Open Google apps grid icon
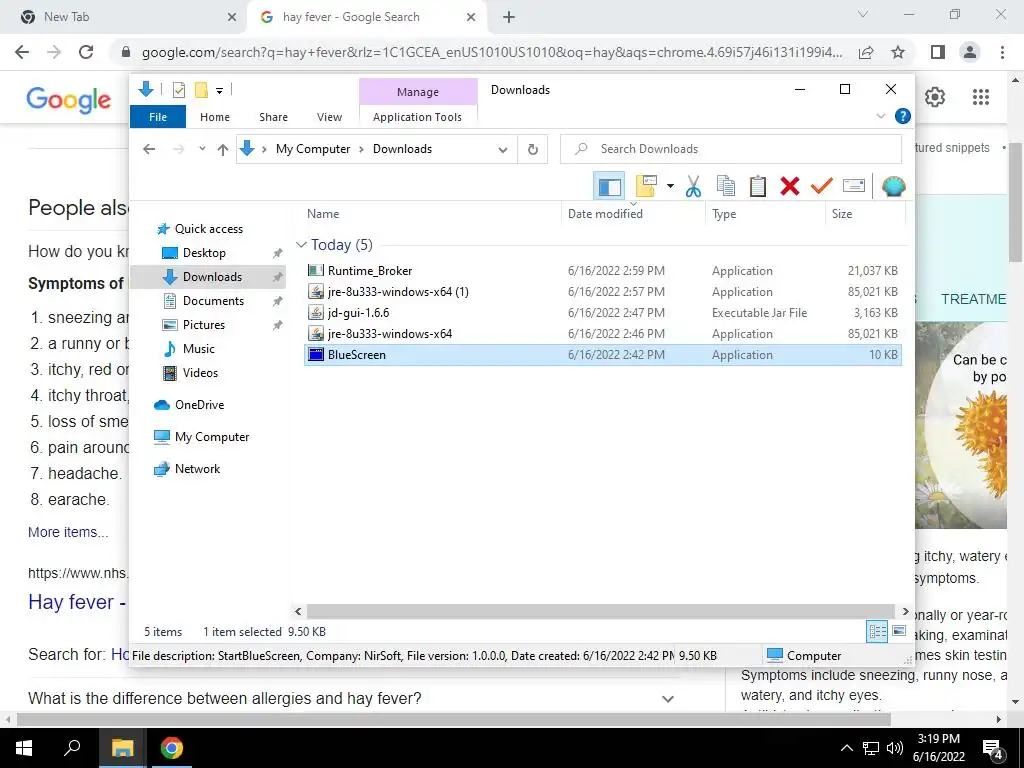Viewport: 1024px width, 768px height. coord(980,97)
